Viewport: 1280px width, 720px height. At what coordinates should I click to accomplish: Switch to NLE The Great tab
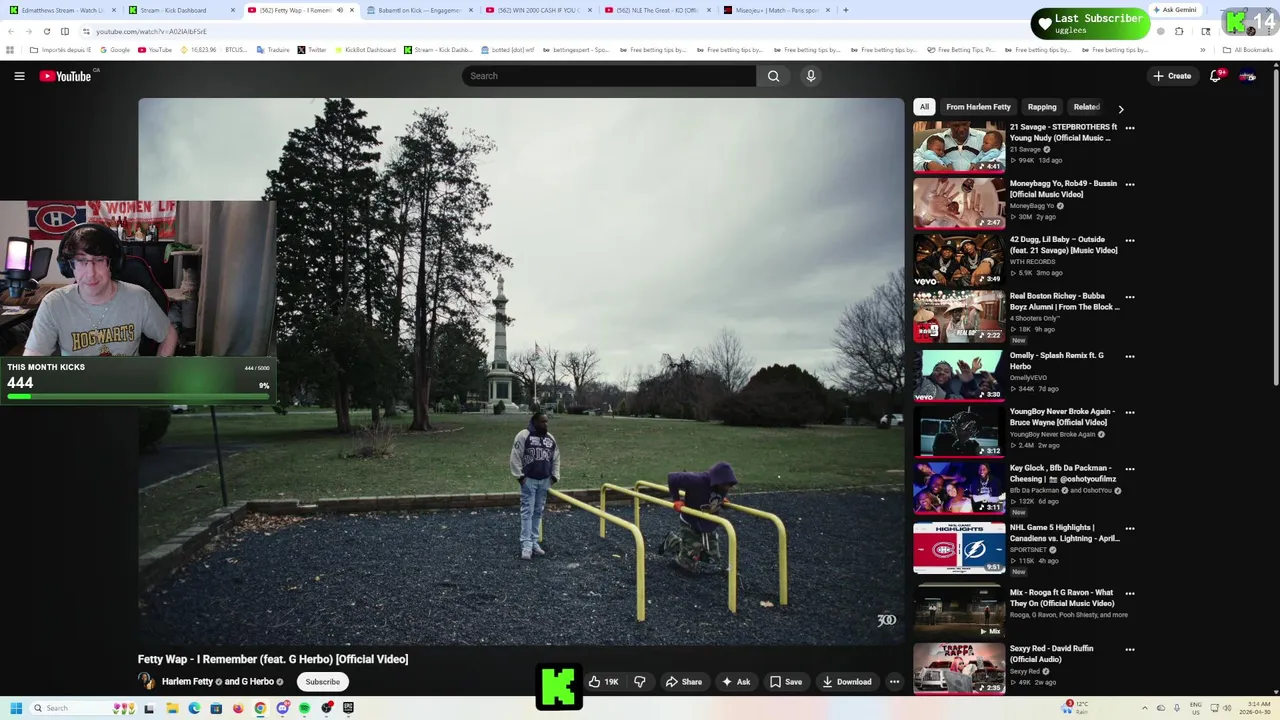[x=657, y=10]
